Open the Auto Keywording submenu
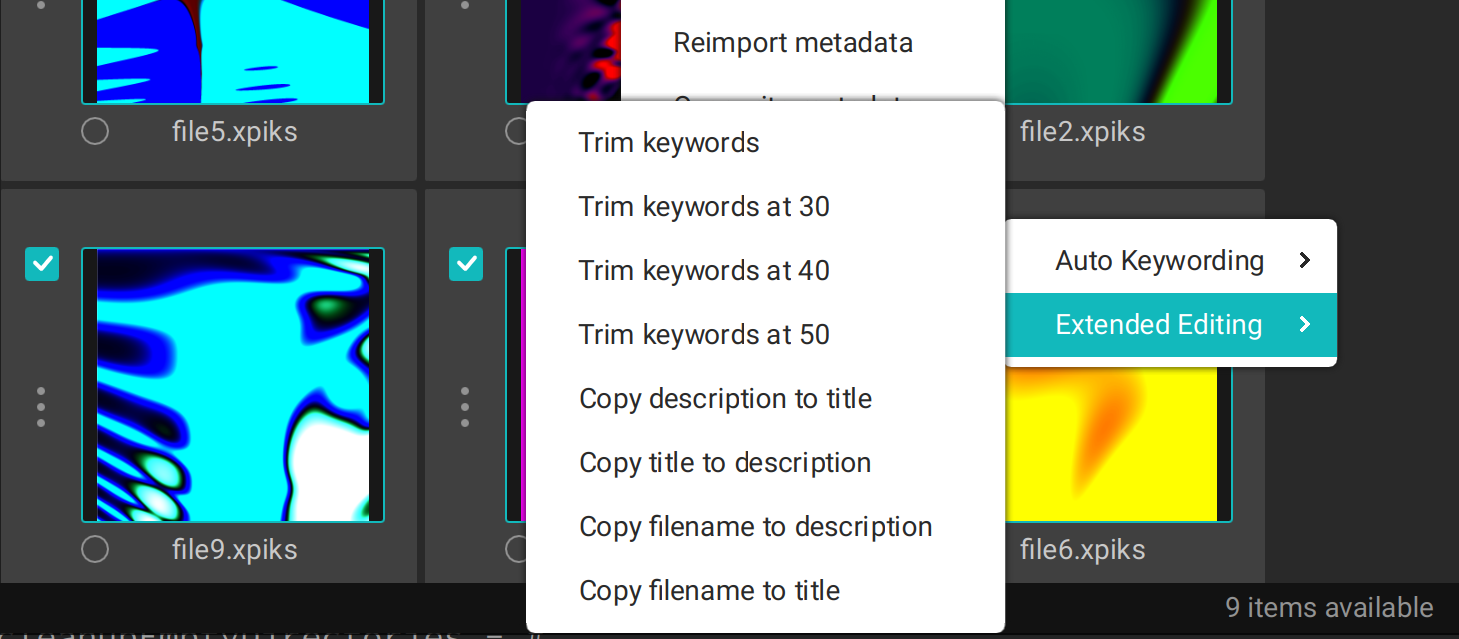1459x639 pixels. pos(1158,259)
